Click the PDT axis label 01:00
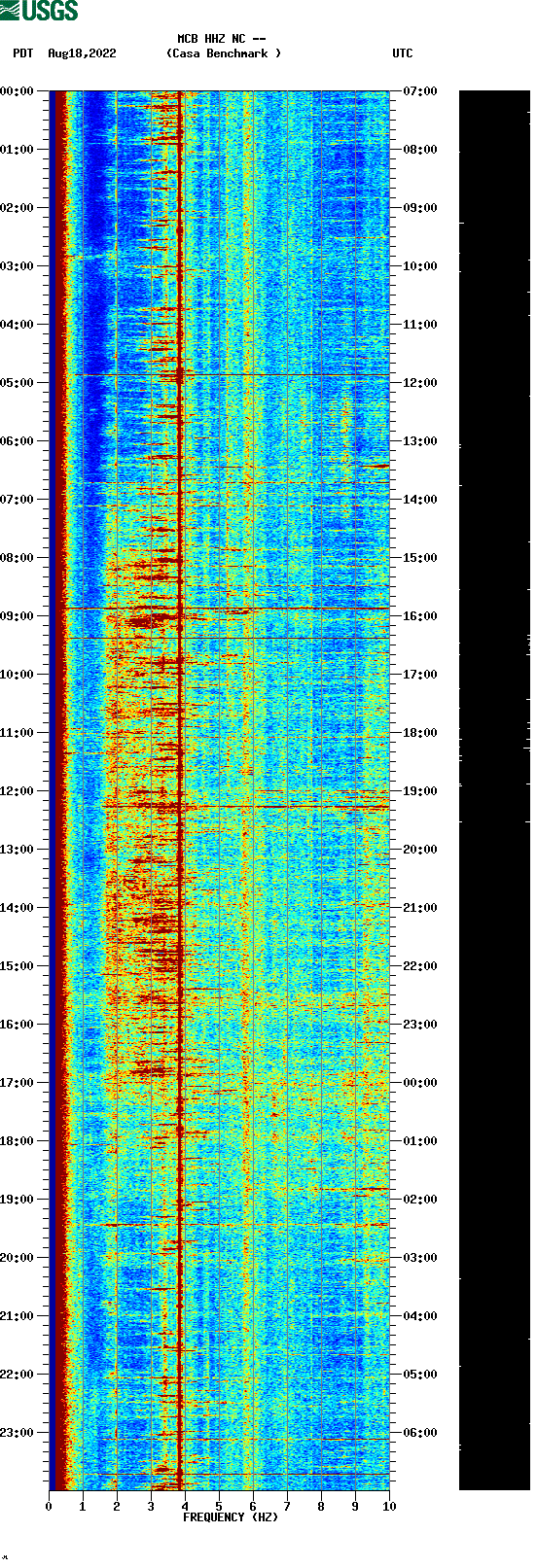 tap(18, 150)
